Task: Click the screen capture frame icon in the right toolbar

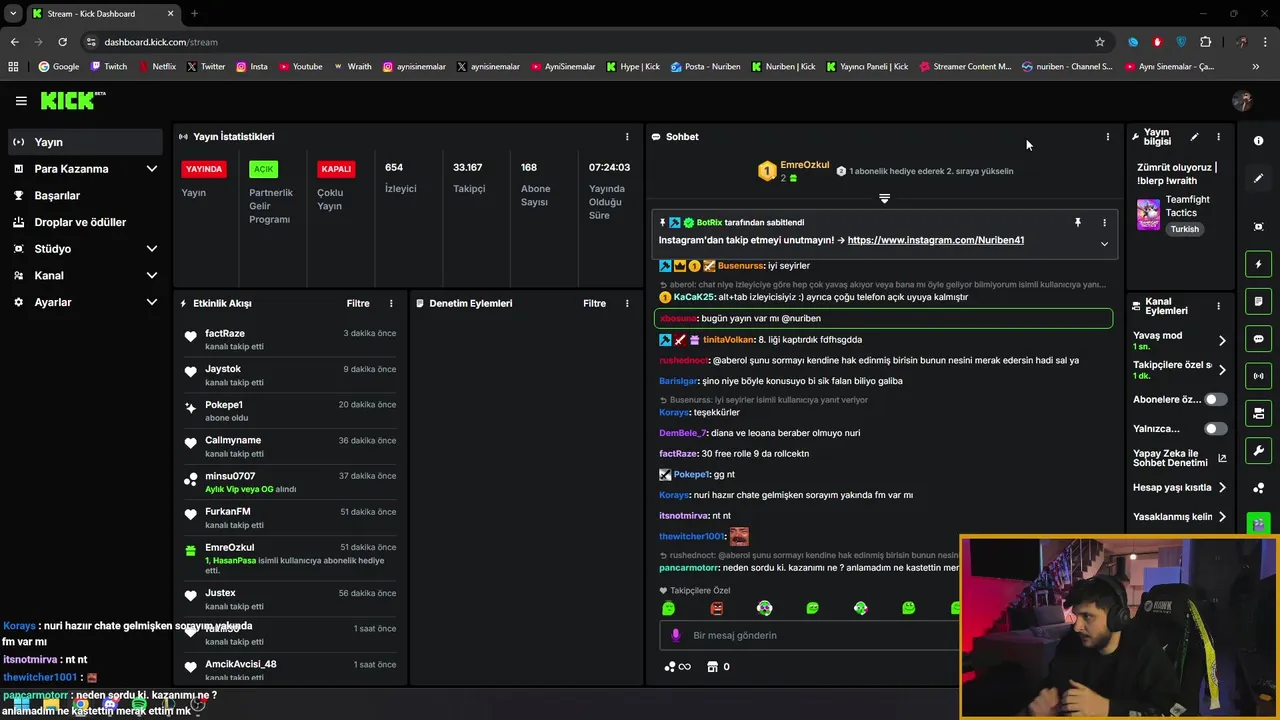Action: pos(1258,227)
